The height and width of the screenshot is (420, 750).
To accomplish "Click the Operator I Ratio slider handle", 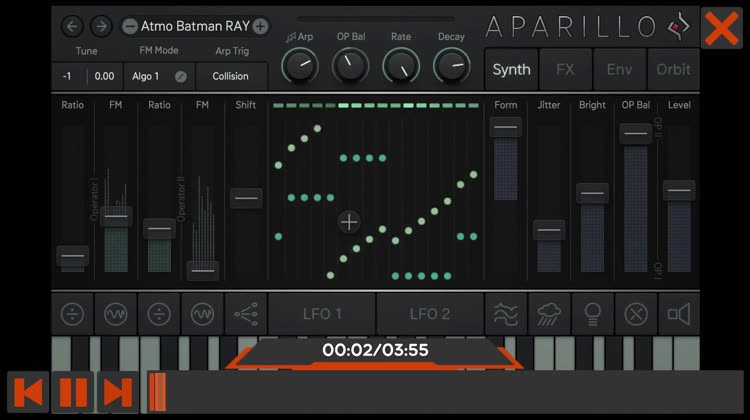I will [x=73, y=256].
